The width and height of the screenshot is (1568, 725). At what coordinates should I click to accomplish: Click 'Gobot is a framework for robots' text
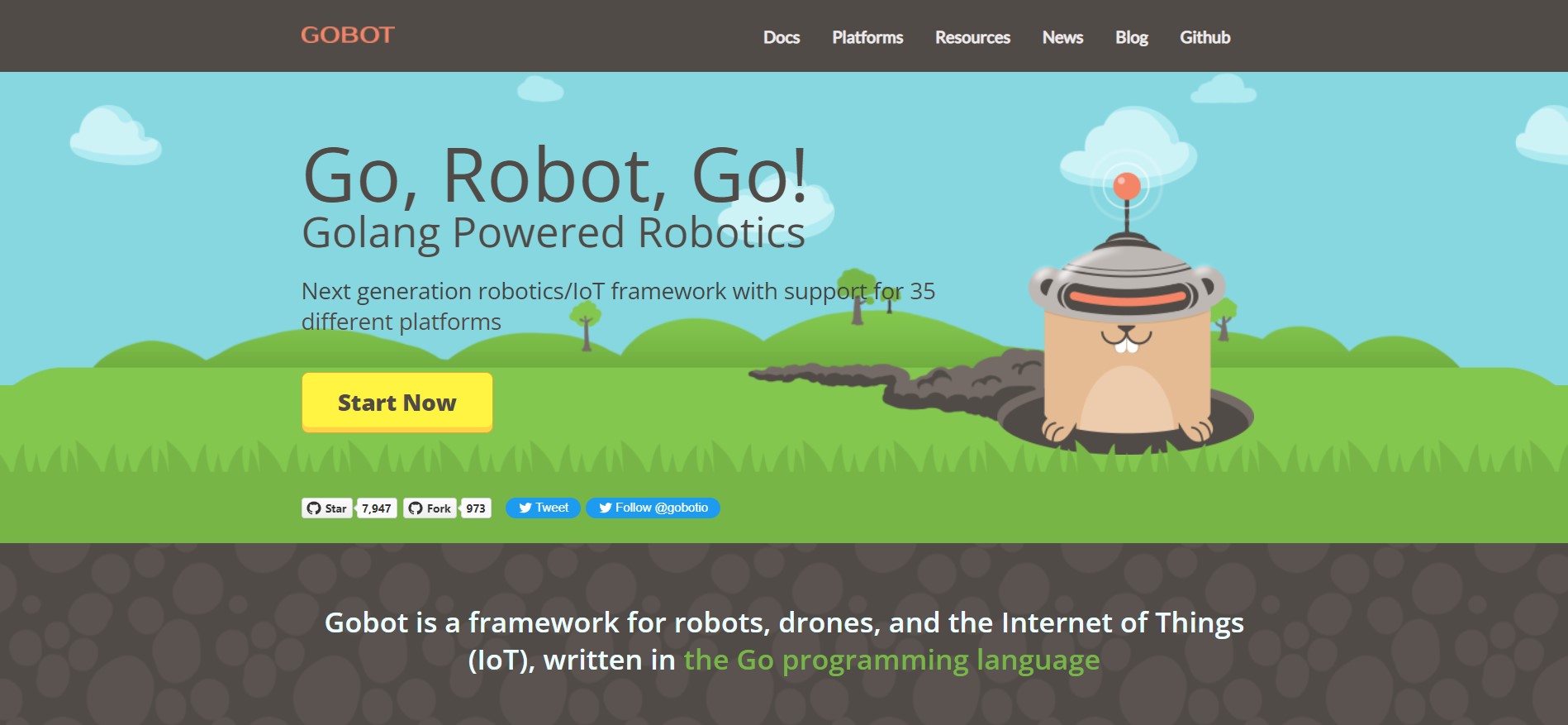(784, 641)
